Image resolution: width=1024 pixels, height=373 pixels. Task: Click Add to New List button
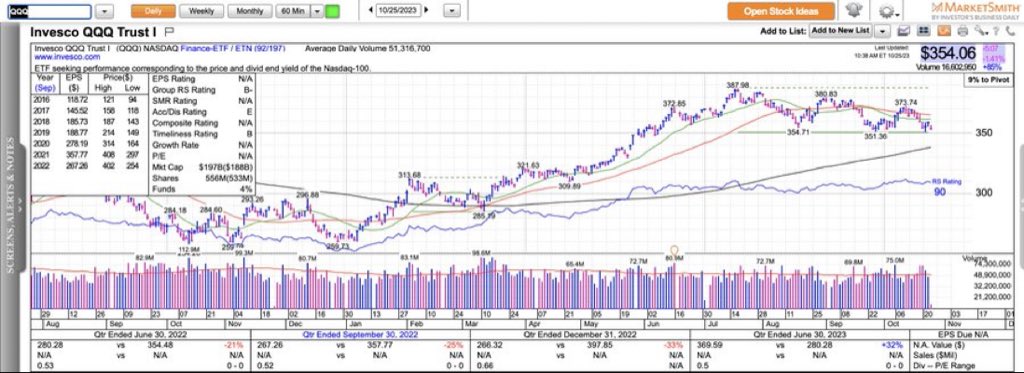pos(840,31)
